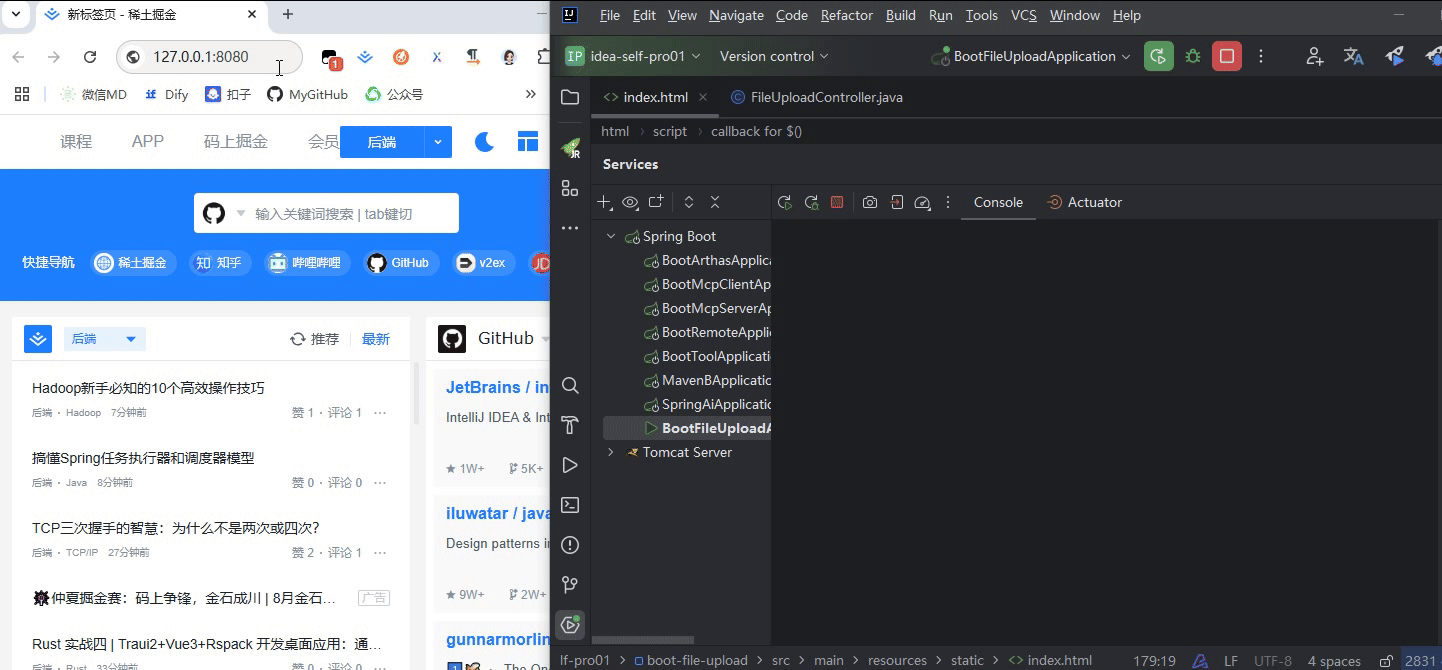The image size is (1442, 670).
Task: Reload the browser page
Action: [90, 57]
